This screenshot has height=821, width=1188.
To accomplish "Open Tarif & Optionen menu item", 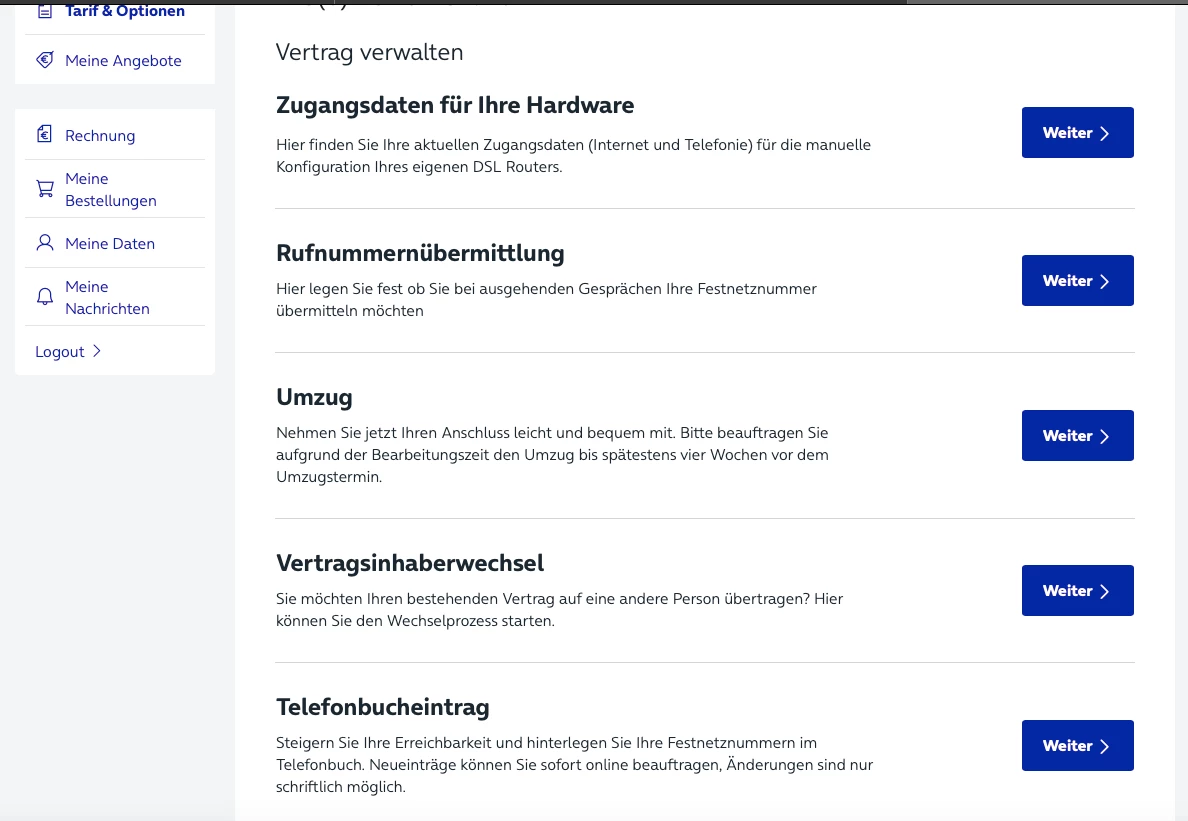I will (x=125, y=11).
